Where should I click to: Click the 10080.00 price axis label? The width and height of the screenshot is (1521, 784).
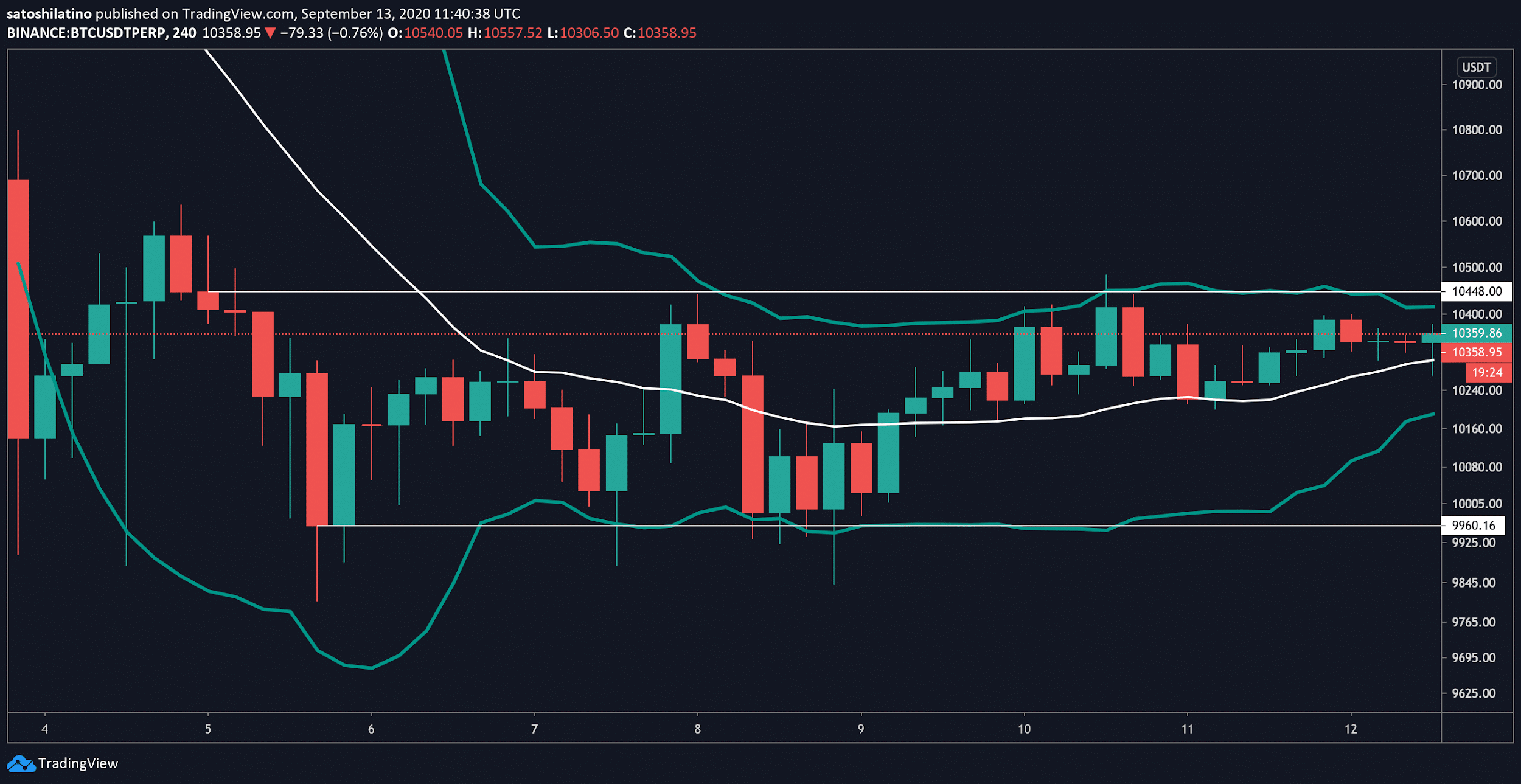(x=1477, y=467)
